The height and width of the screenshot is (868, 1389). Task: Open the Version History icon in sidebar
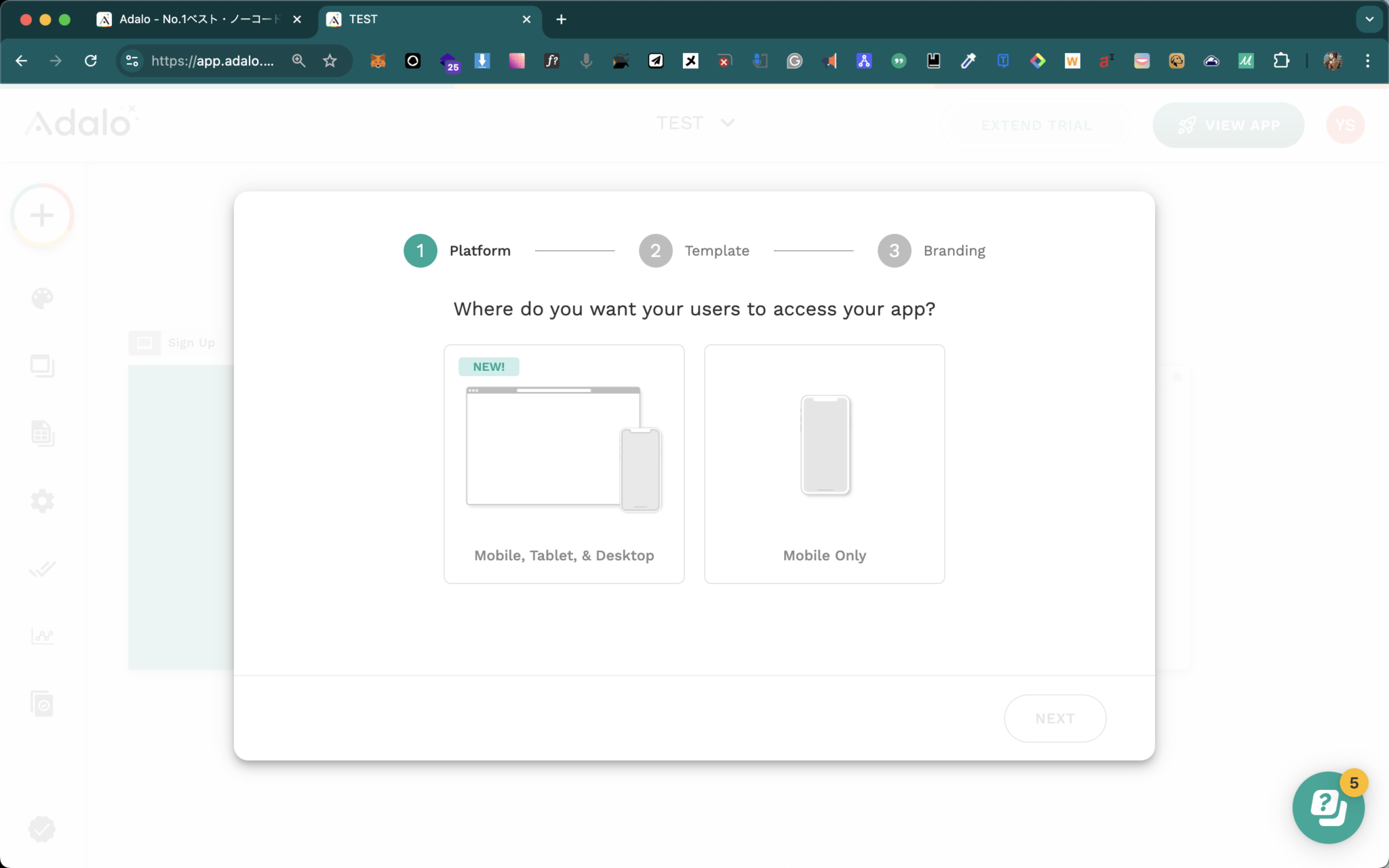click(42, 704)
